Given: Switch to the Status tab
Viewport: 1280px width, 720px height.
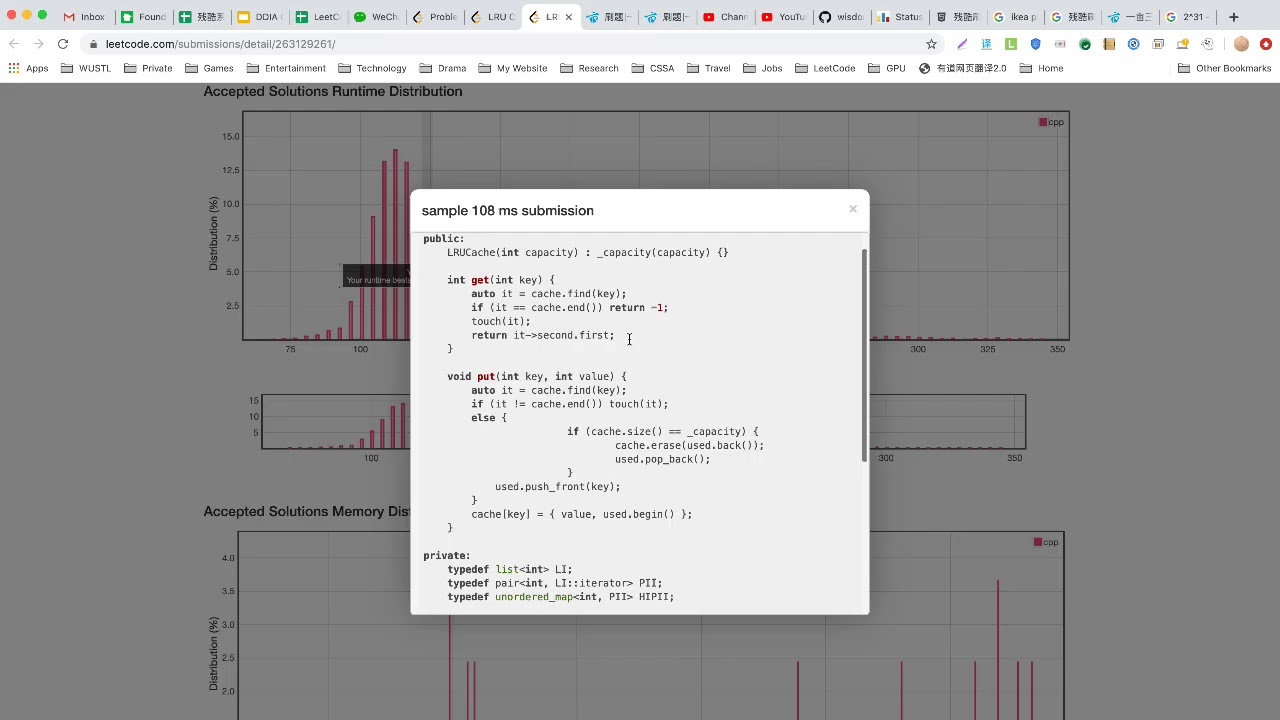Looking at the screenshot, I should coord(898,17).
